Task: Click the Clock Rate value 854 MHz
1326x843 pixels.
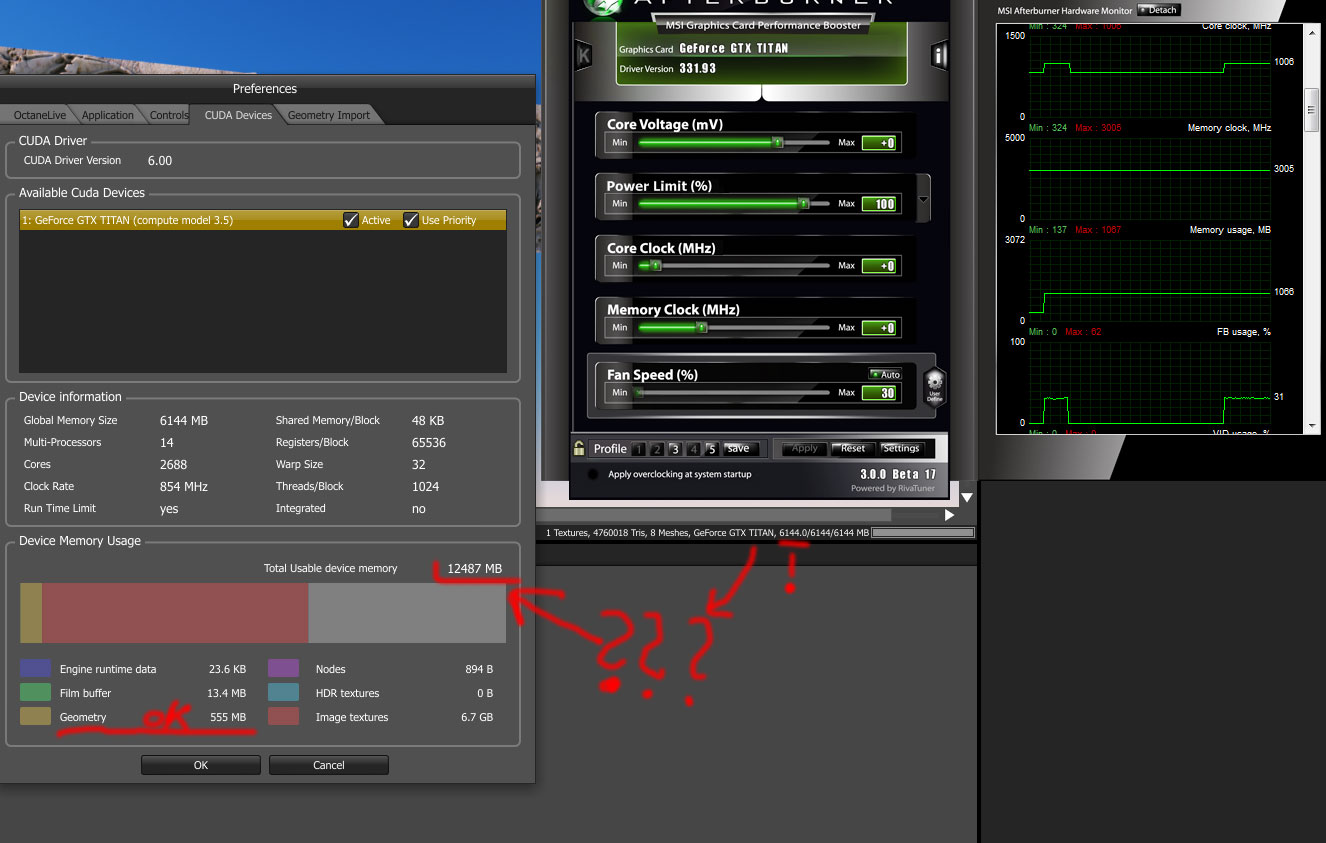Action: pyautogui.click(x=184, y=487)
